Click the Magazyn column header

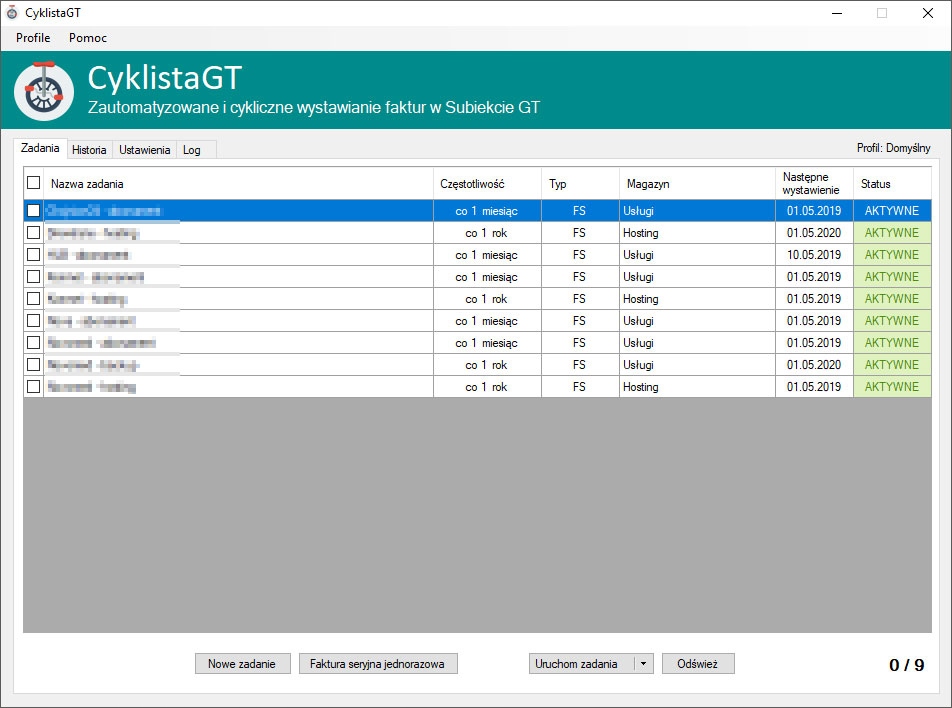648,184
